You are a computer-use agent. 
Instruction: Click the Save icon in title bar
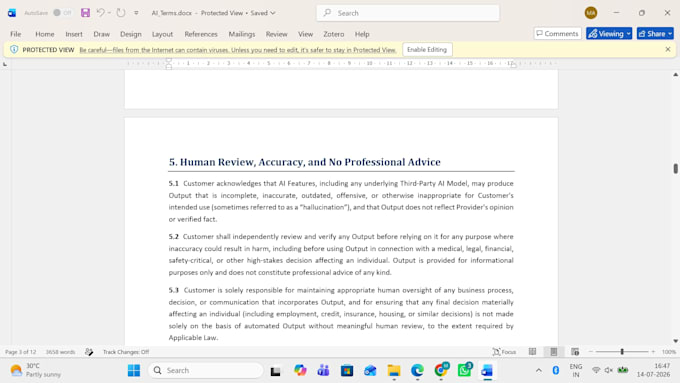[x=85, y=13]
